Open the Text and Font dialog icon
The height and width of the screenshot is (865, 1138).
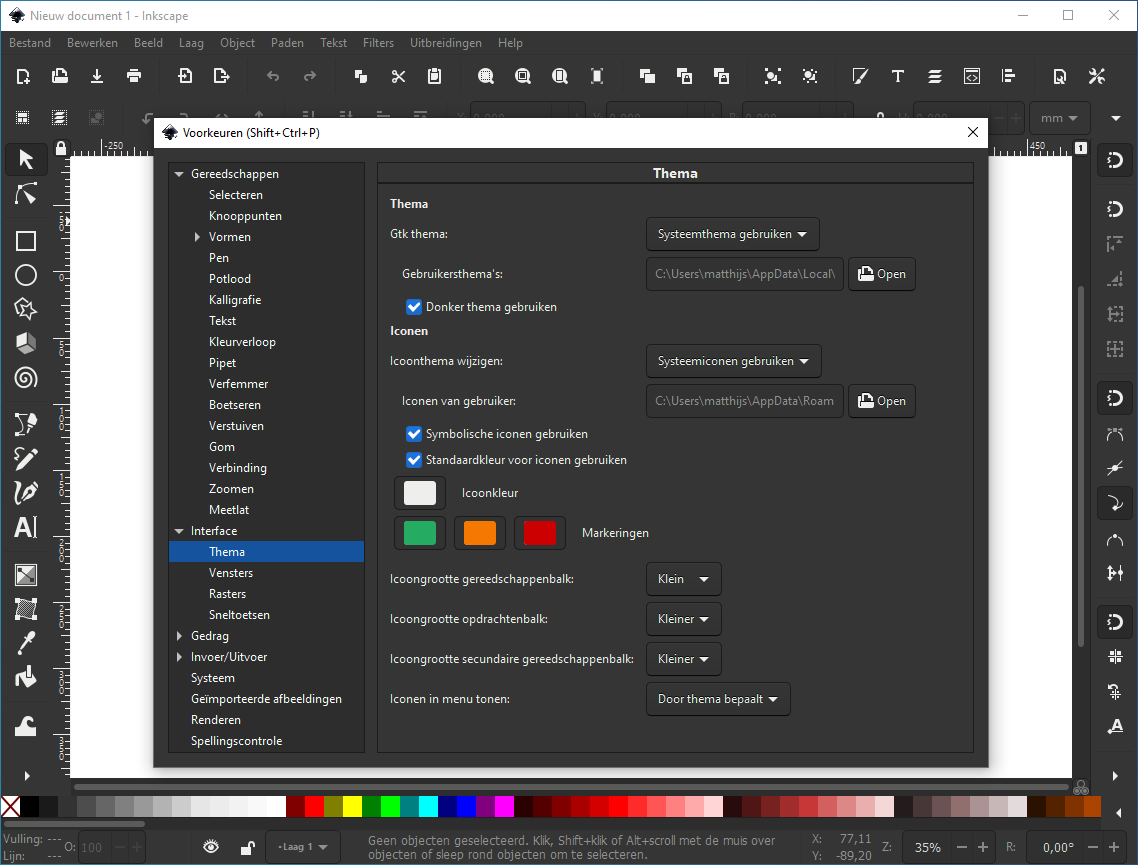[897, 76]
